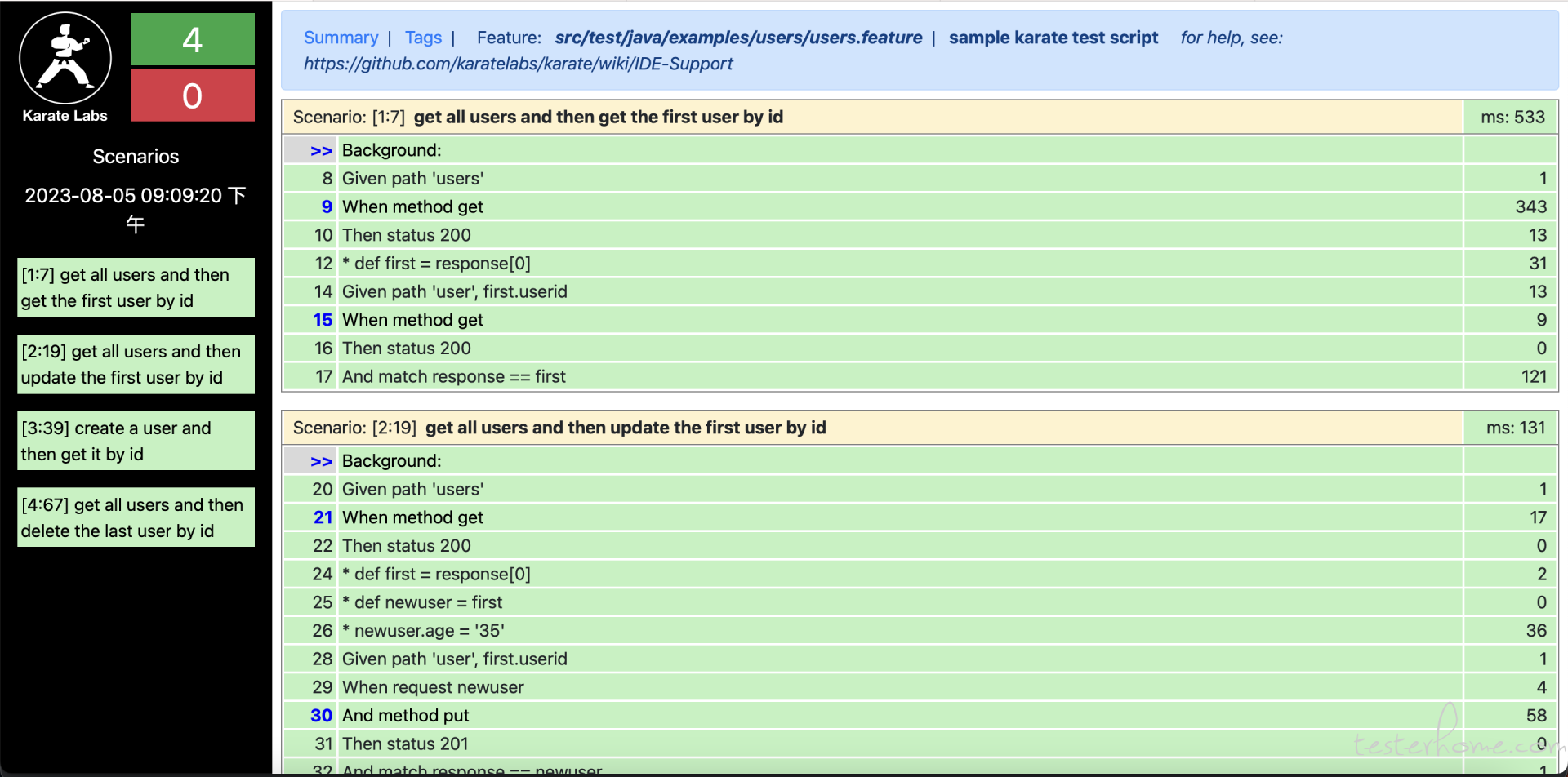Select sidebar scenario [3:39] create a user
The height and width of the screenshot is (777, 1568).
click(136, 441)
